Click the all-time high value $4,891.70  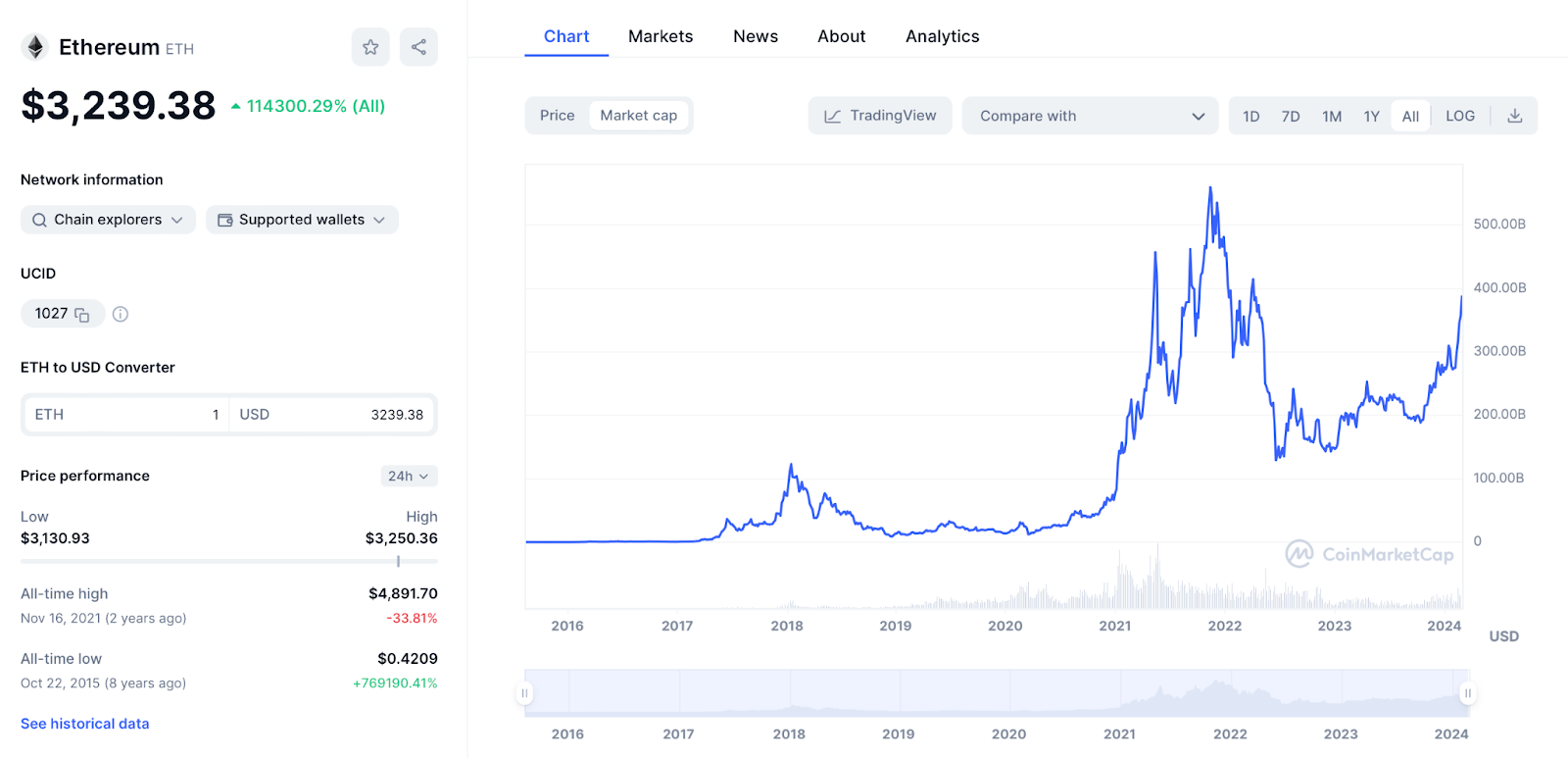pyautogui.click(x=403, y=593)
